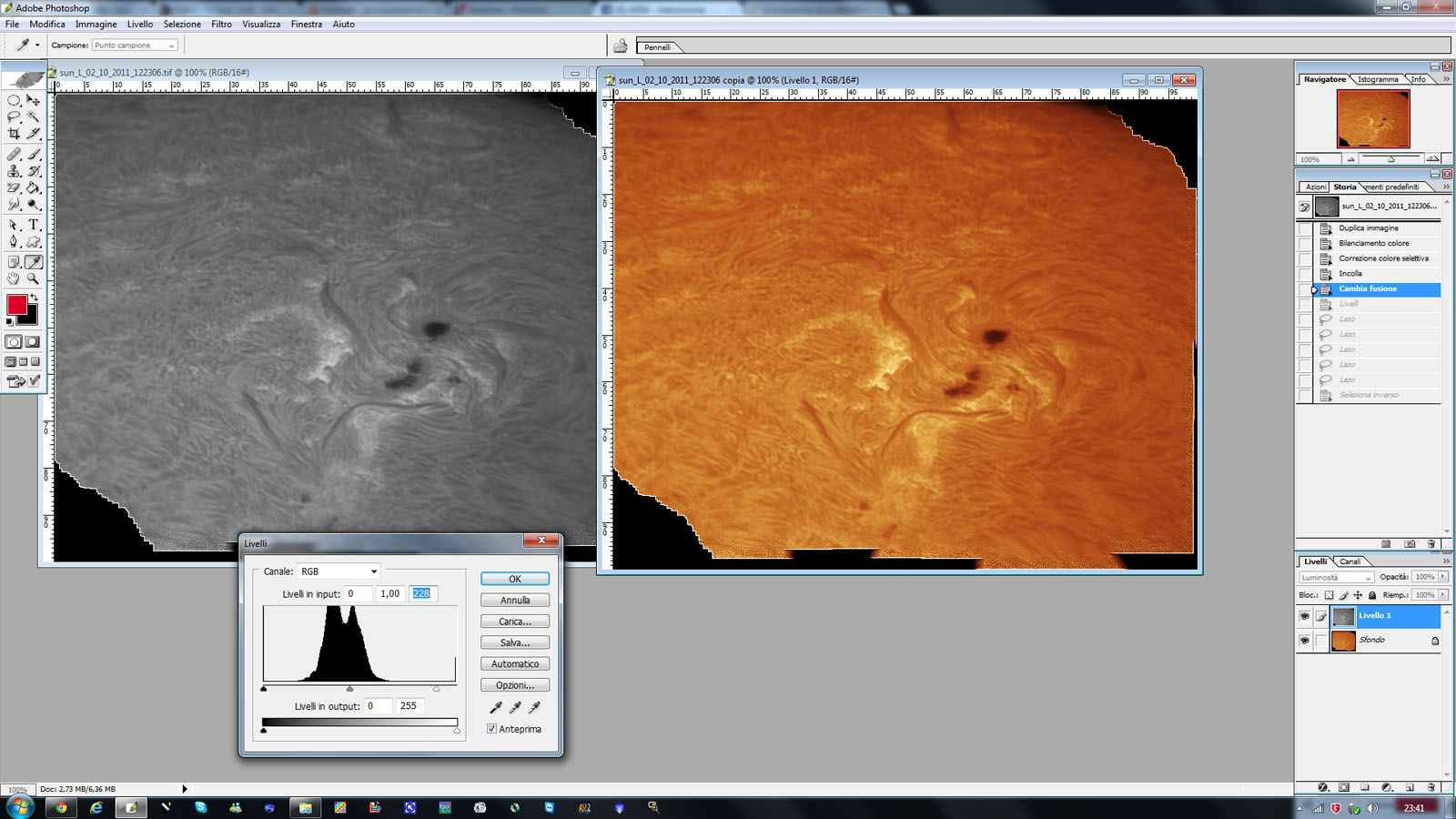Click the Carica... button
Image resolution: width=1456 pixels, height=819 pixels.
pos(515,622)
